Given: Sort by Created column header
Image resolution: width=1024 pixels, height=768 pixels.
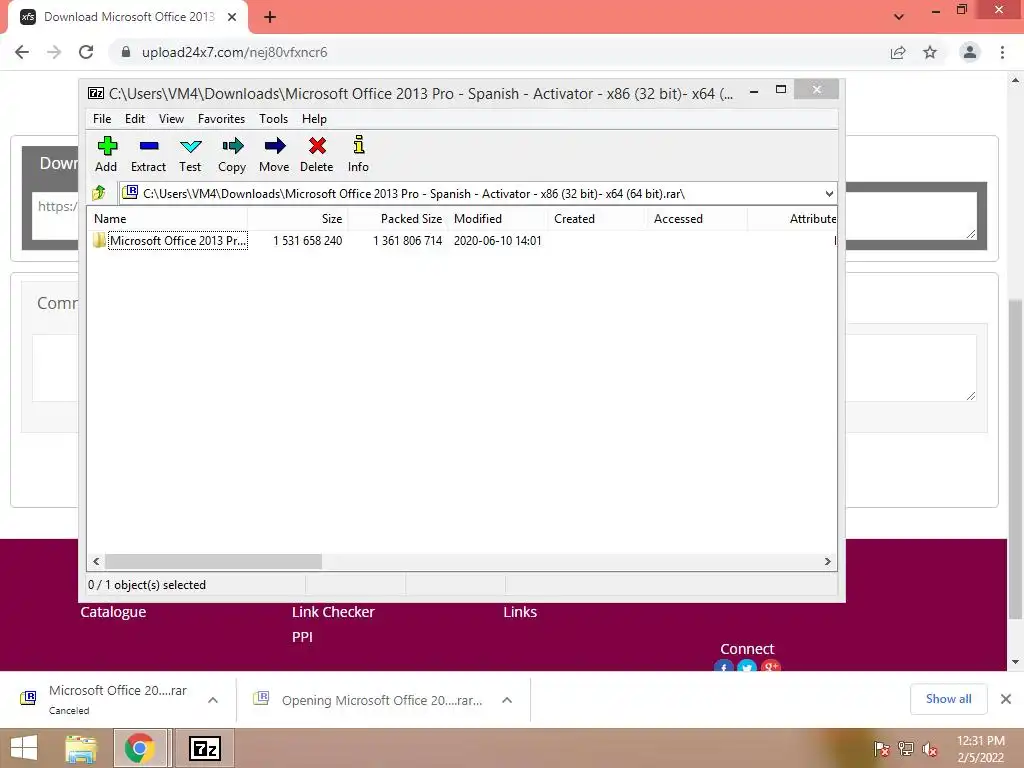Looking at the screenshot, I should [598, 219].
